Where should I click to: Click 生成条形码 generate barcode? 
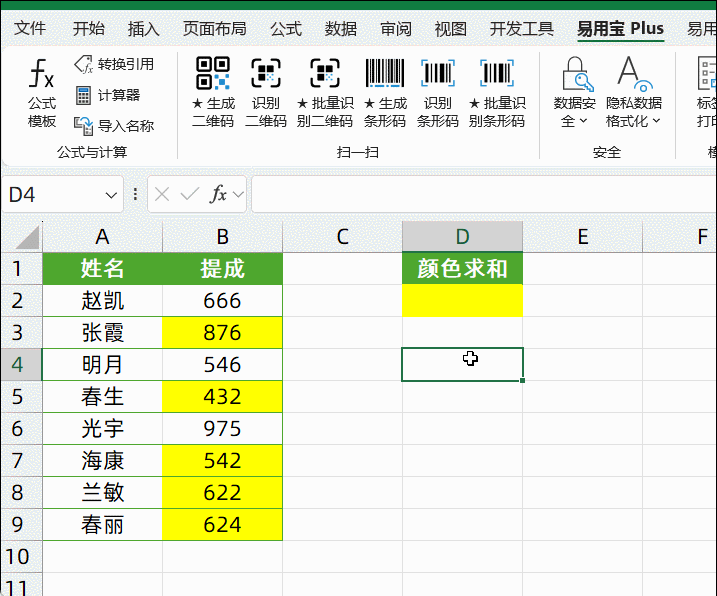click(385, 92)
